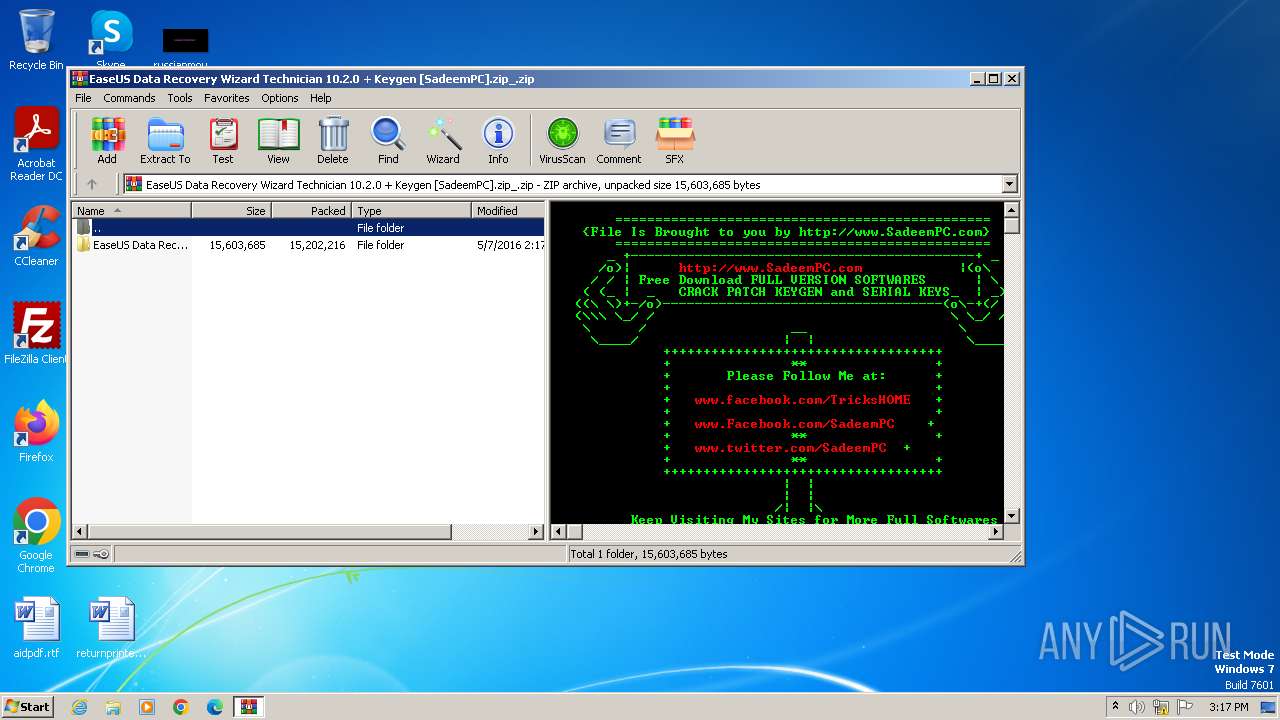Viewport: 1280px width, 720px height.
Task: Open Skype desktop shortcut
Action: (x=111, y=40)
